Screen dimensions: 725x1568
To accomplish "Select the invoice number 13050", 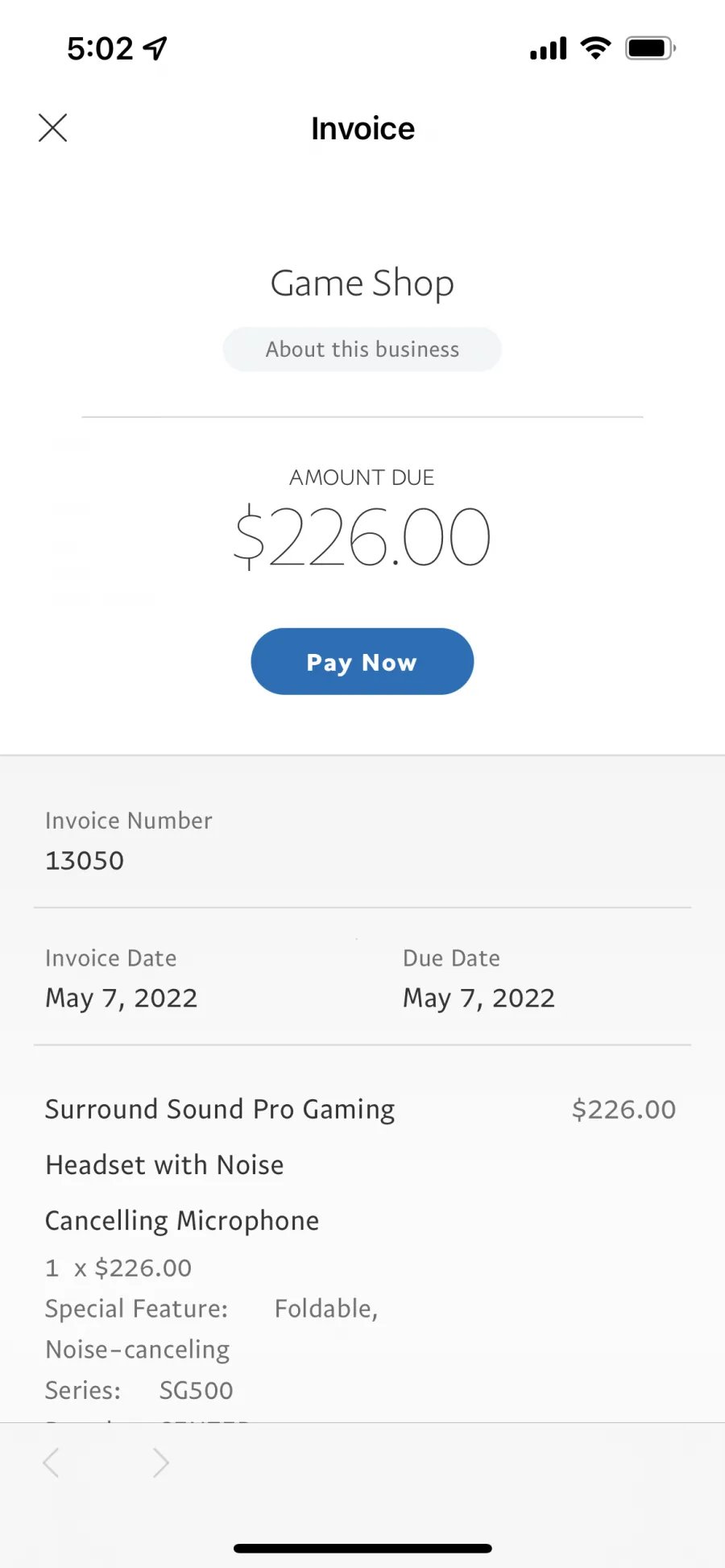I will pos(85,860).
